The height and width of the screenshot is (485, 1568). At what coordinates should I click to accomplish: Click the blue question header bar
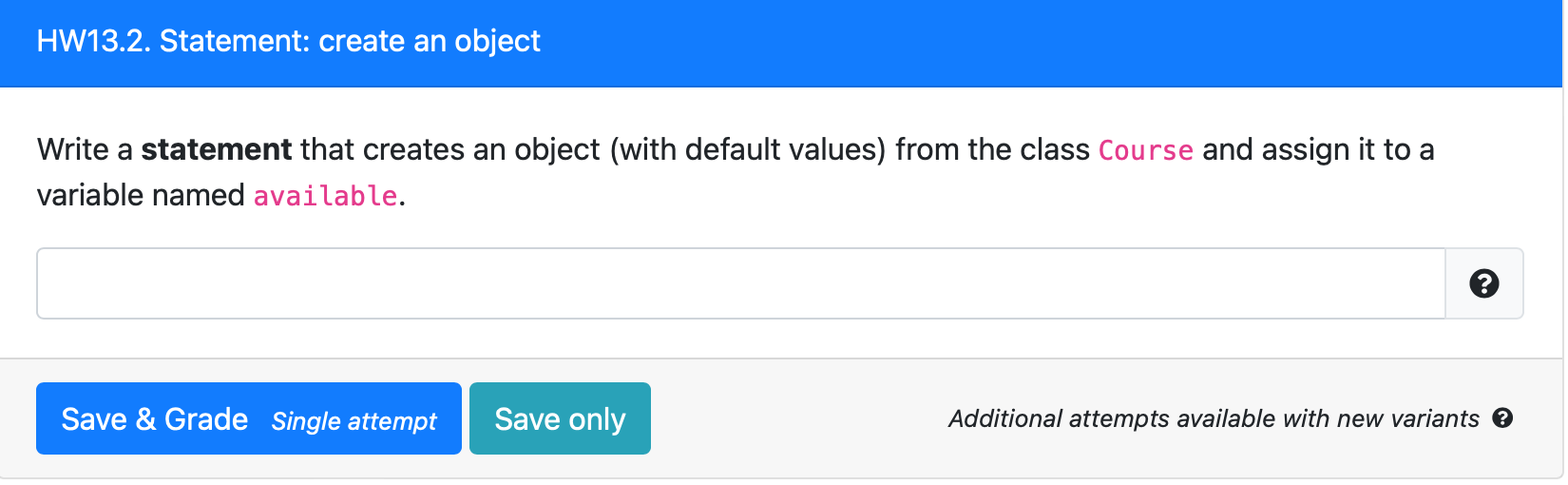tap(781, 43)
